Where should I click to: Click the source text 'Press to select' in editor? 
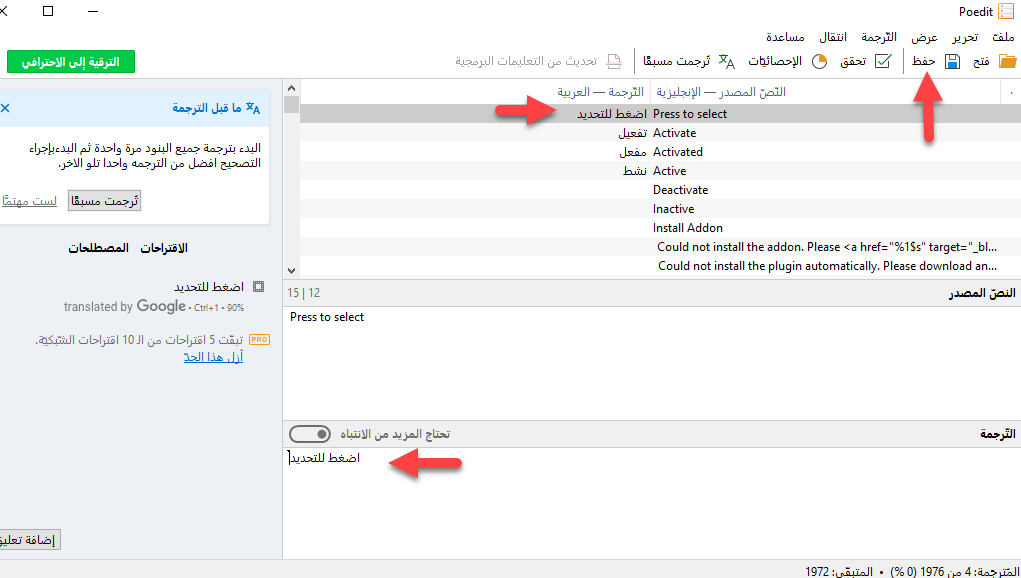pyautogui.click(x=327, y=317)
